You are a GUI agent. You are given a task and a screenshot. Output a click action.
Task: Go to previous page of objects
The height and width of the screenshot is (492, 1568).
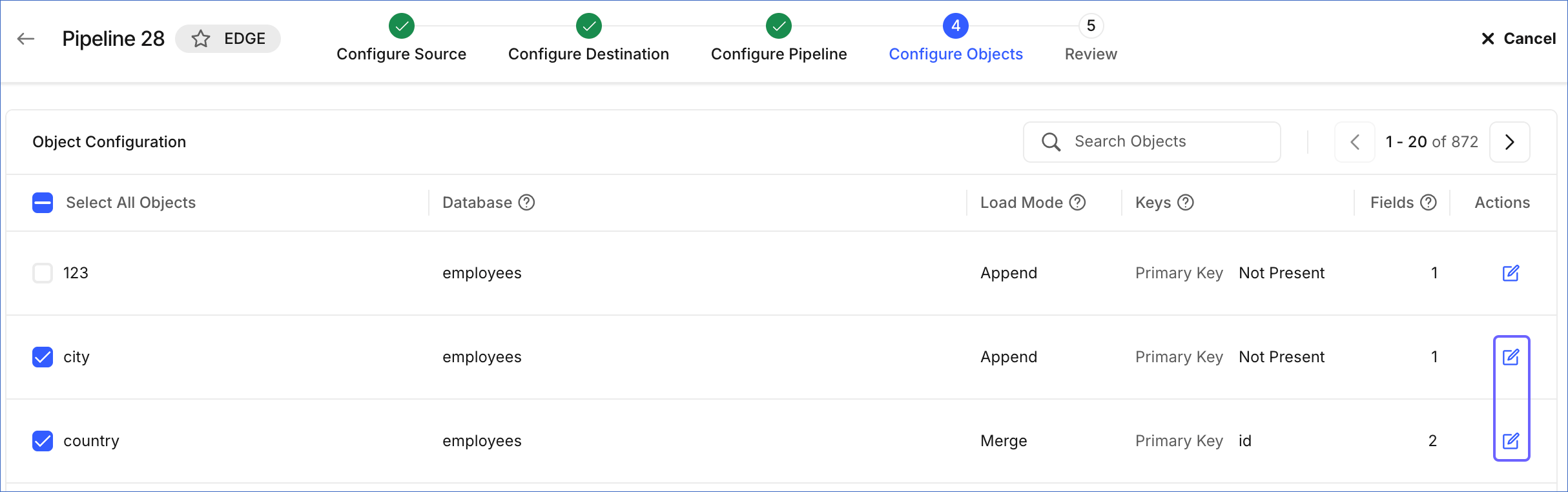1355,142
